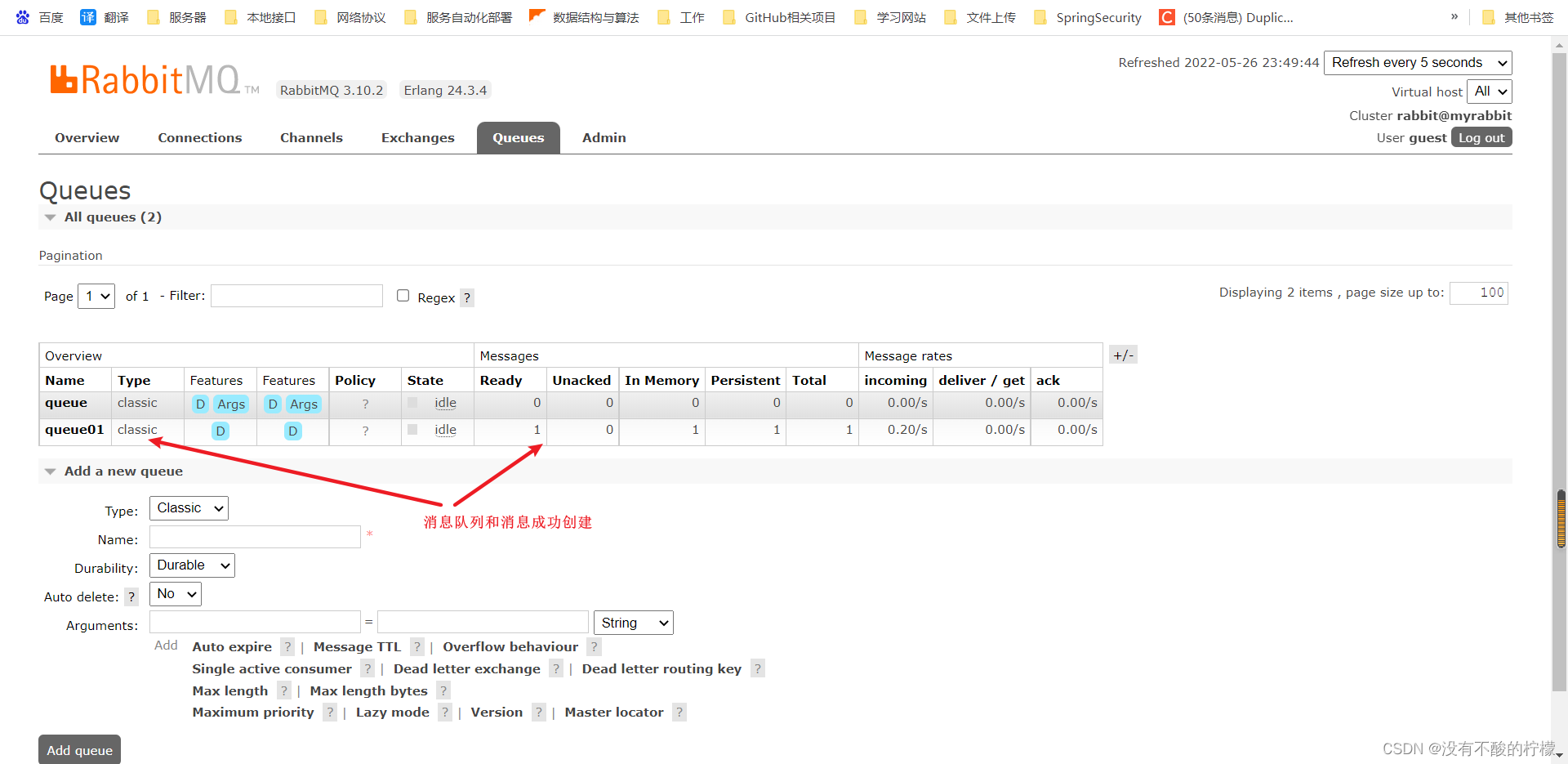1568x764 pixels.
Task: Click the Single active consumer help icon
Action: point(367,669)
